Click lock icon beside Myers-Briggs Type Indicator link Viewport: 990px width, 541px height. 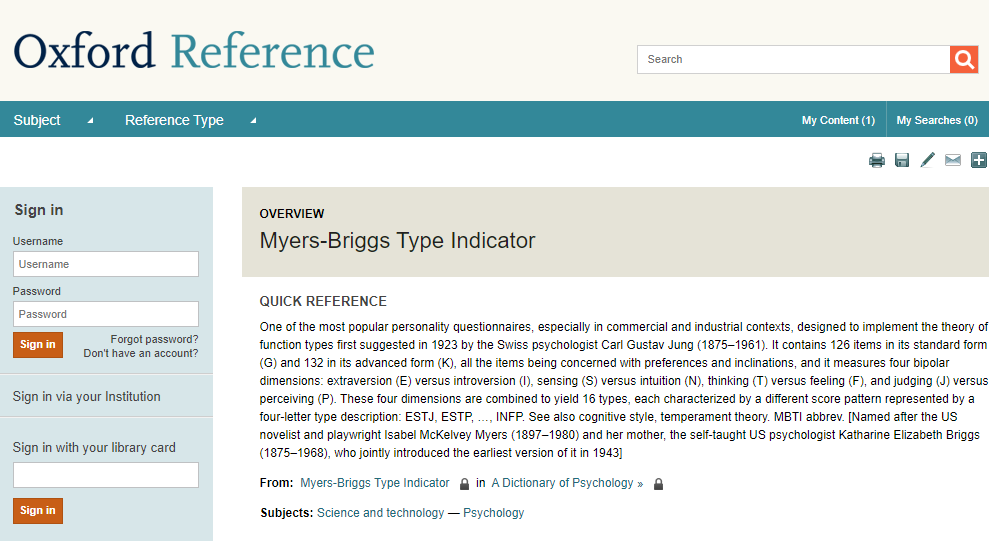465,484
